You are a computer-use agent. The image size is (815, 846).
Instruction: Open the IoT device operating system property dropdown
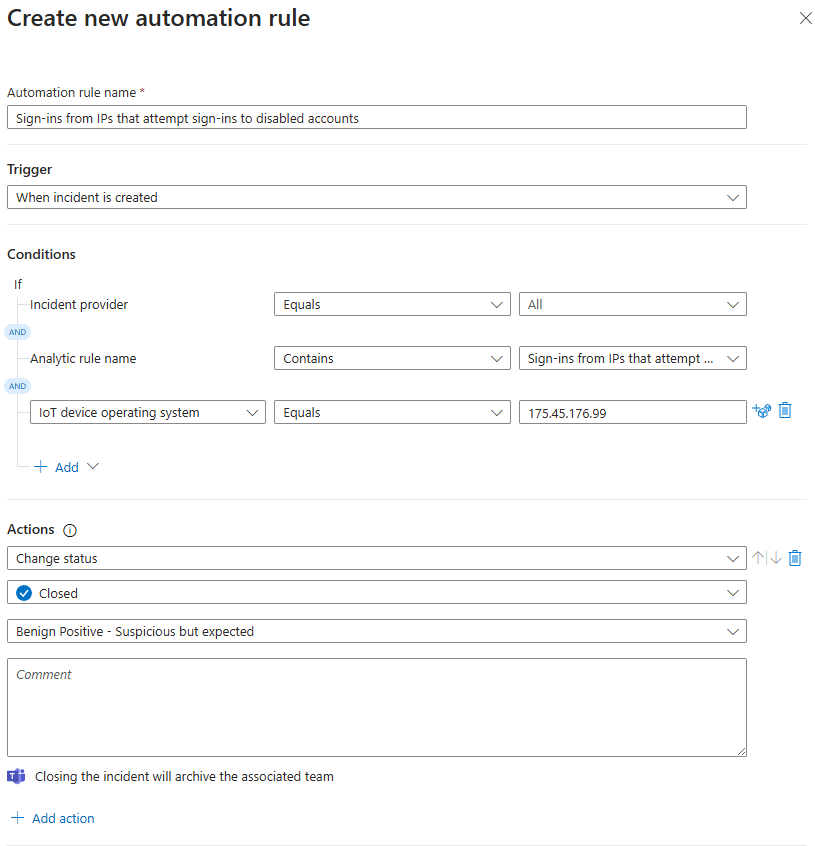(147, 412)
